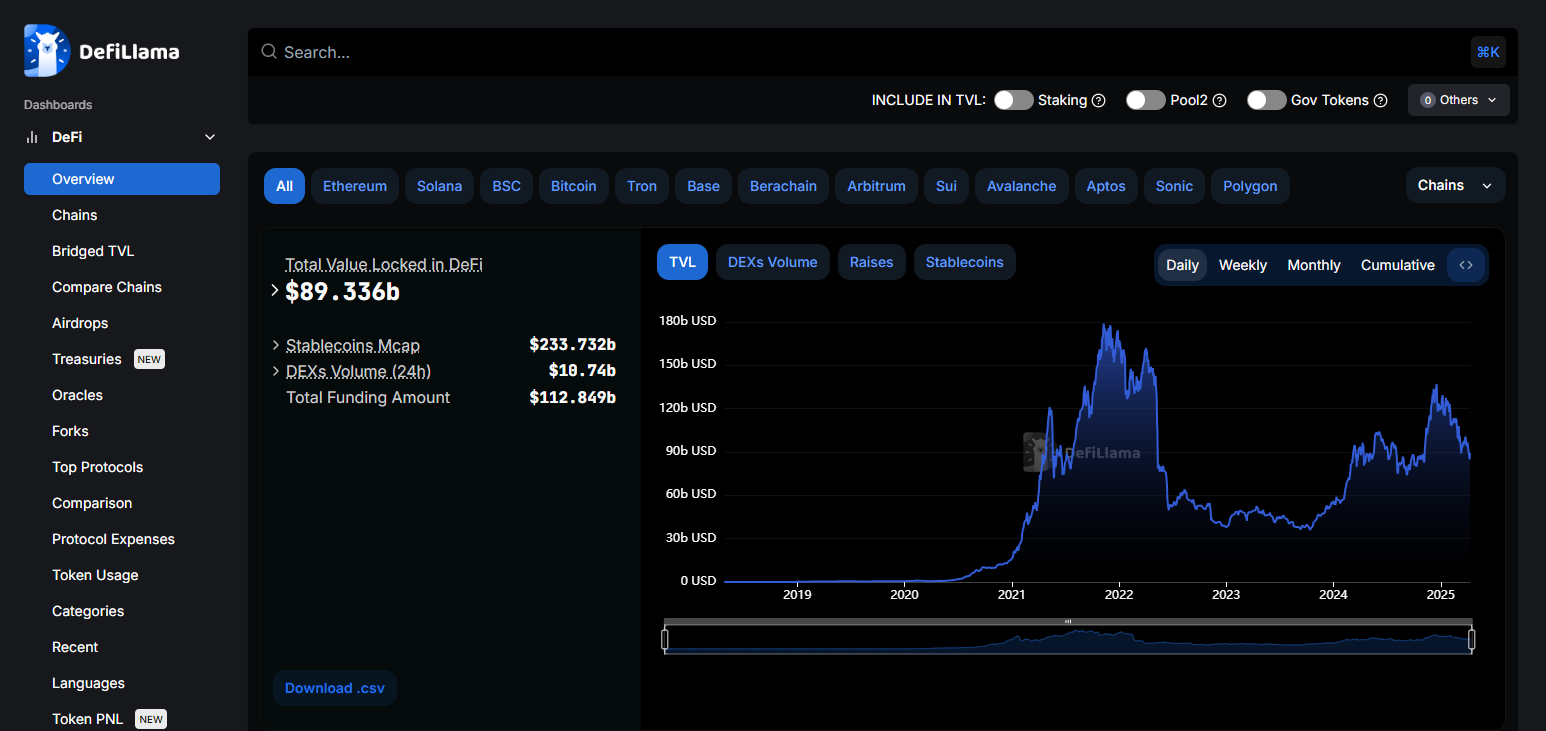This screenshot has height=731, width=1546.
Task: Toggle Gov Tokens inclusion in TVL
Action: pyautogui.click(x=1266, y=100)
